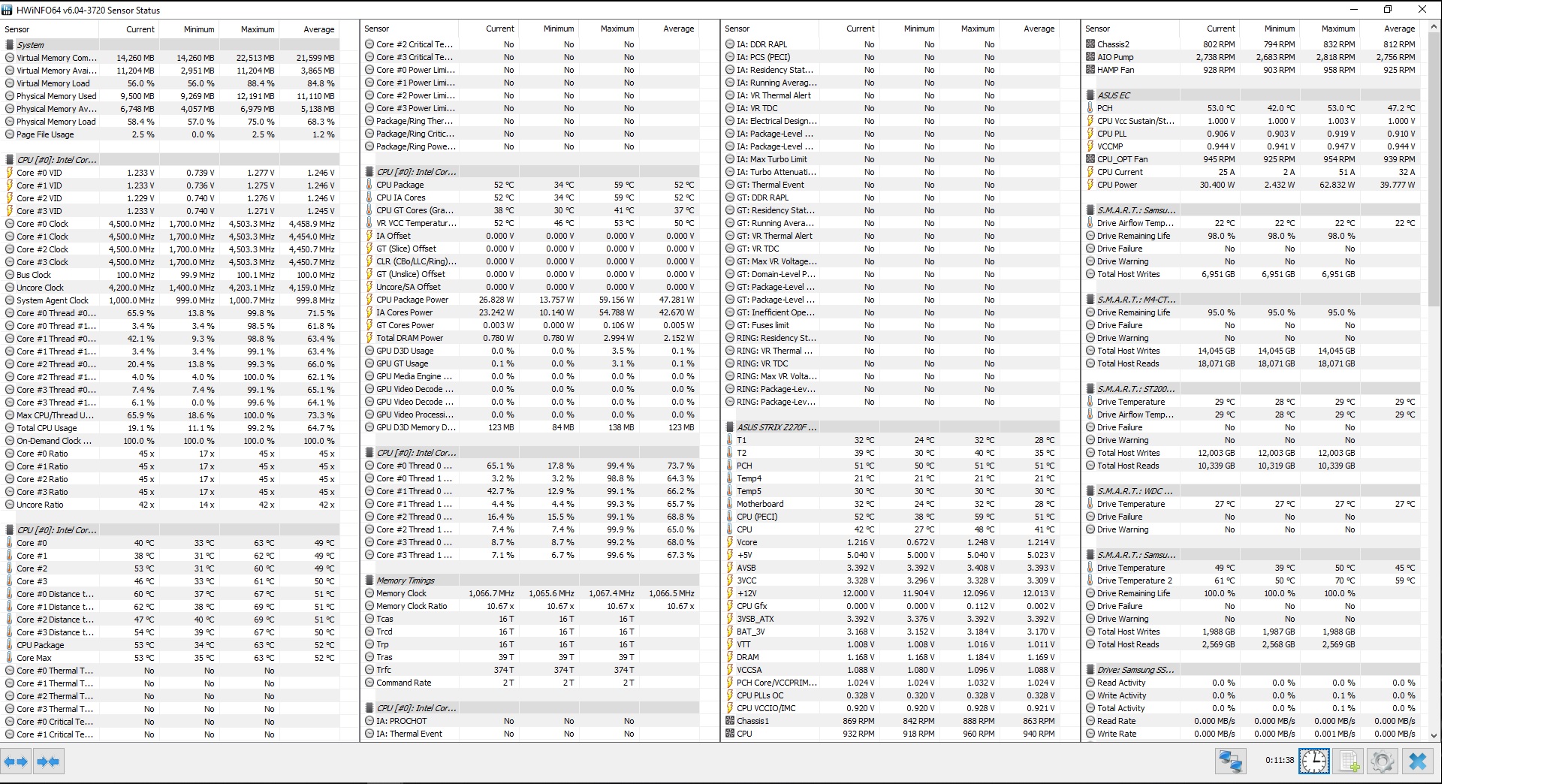Viewport: 1550px width, 784px height.
Task: Click the thermometer icon beside Drive Temperature 2
Action: click(1090, 580)
